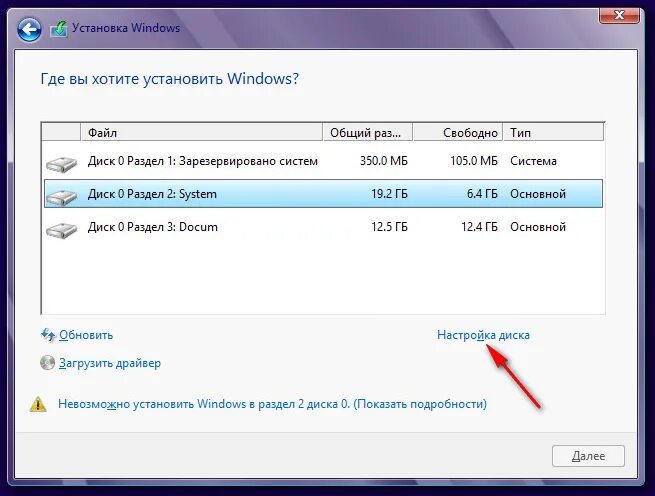The width and height of the screenshot is (655, 496).
Task: Click drive icon for Disk 0 Partition 2 System
Action: pyautogui.click(x=61, y=197)
